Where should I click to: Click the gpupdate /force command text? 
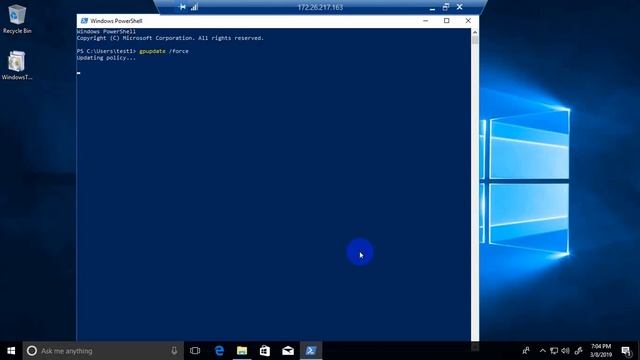click(x=164, y=51)
